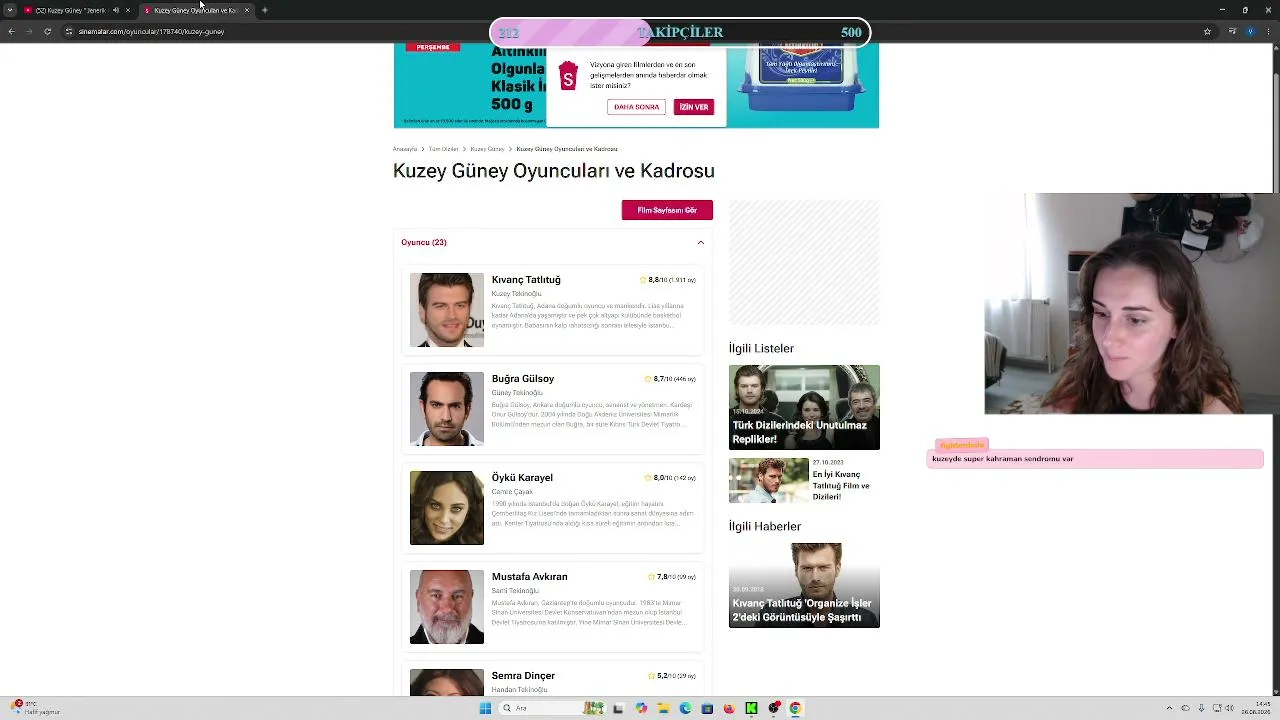Open Buğra Gülsoy's profile name link
This screenshot has height=720, width=1280.
point(523,379)
